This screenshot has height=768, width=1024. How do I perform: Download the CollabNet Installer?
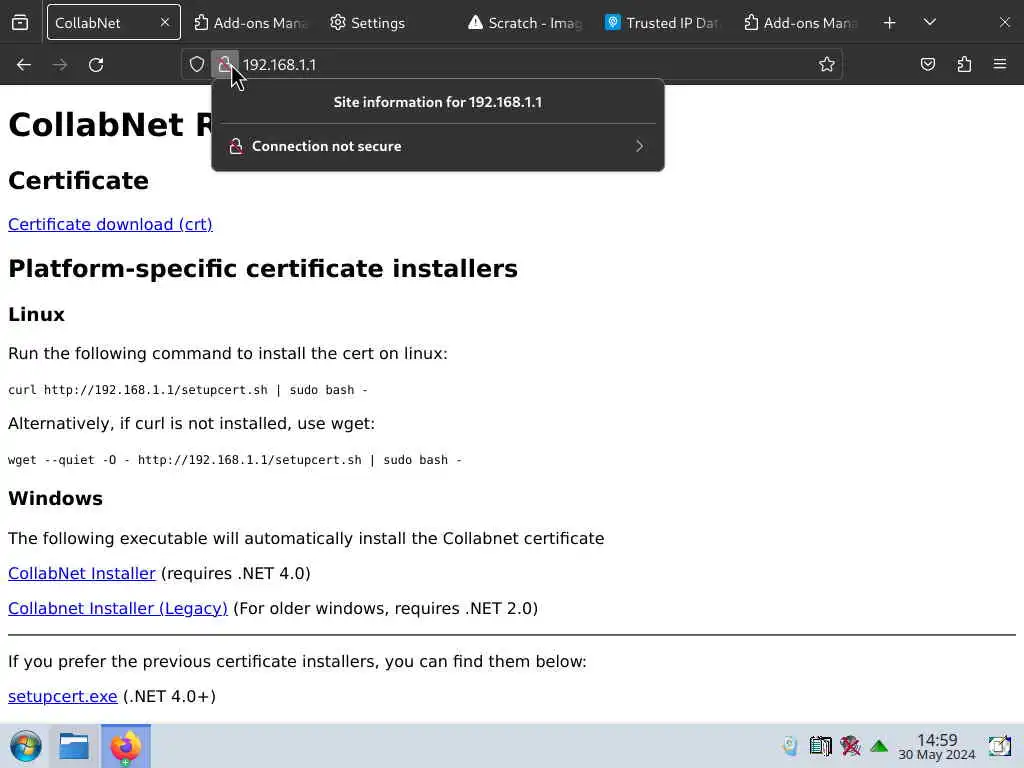pos(82,573)
